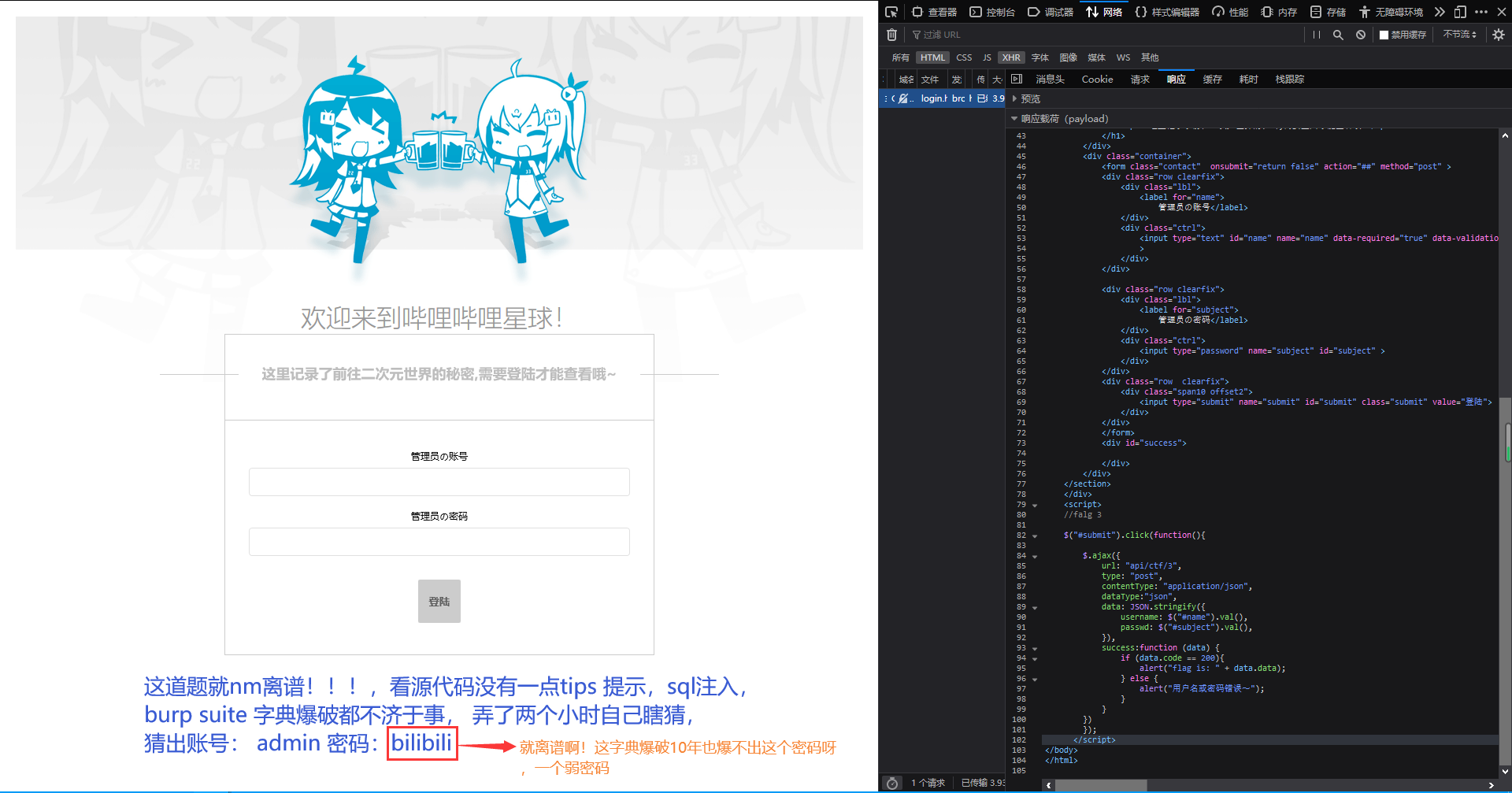The height and width of the screenshot is (793, 1512).
Task: Open the 存储 (Storage) panel
Action: 1328,12
